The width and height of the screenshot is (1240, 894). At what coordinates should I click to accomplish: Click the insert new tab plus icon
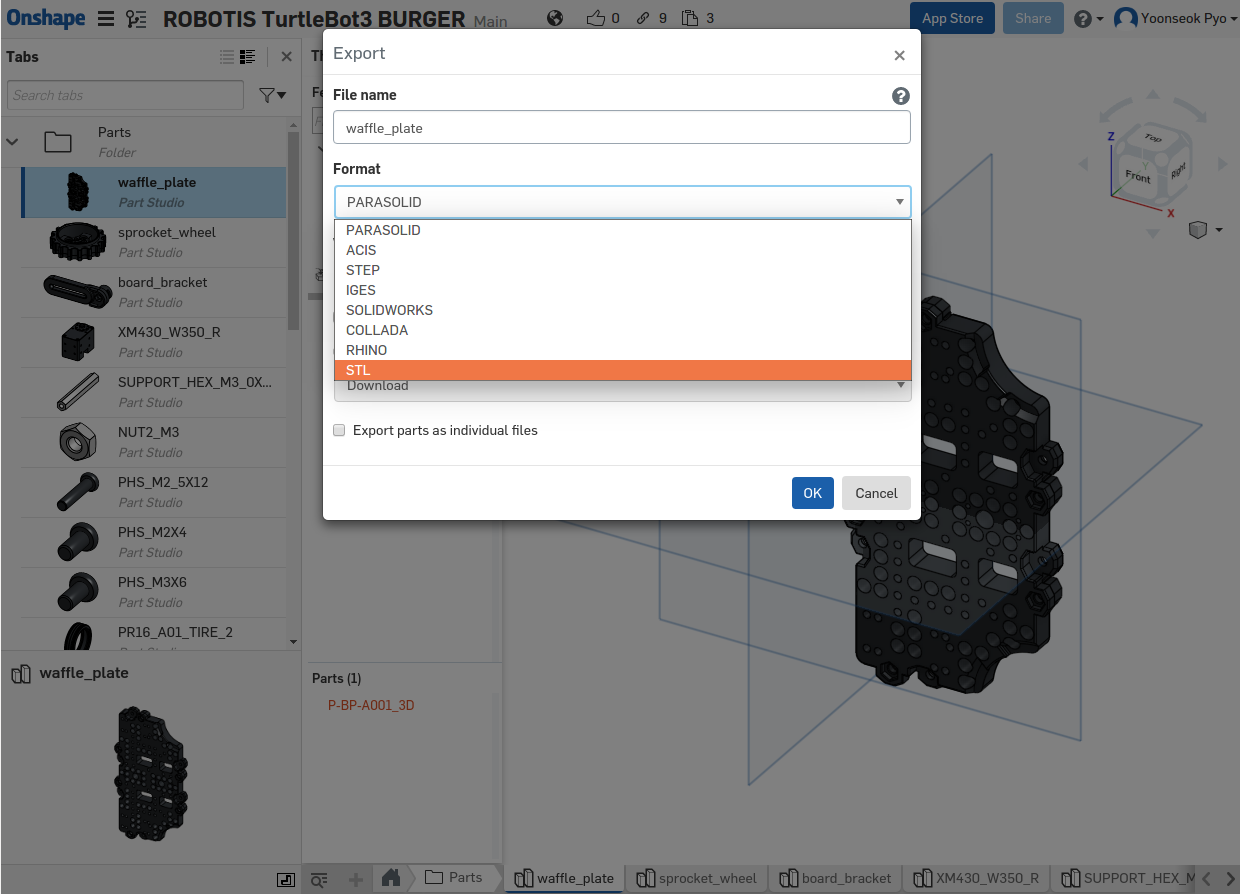355,879
